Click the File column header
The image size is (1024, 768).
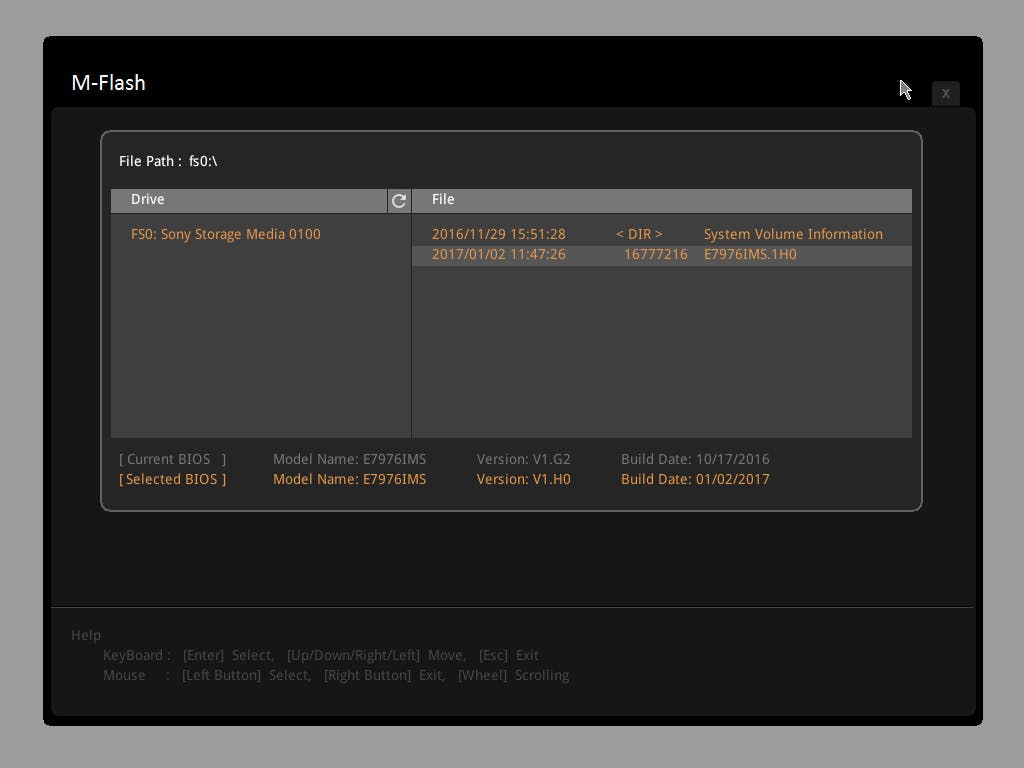pos(662,200)
